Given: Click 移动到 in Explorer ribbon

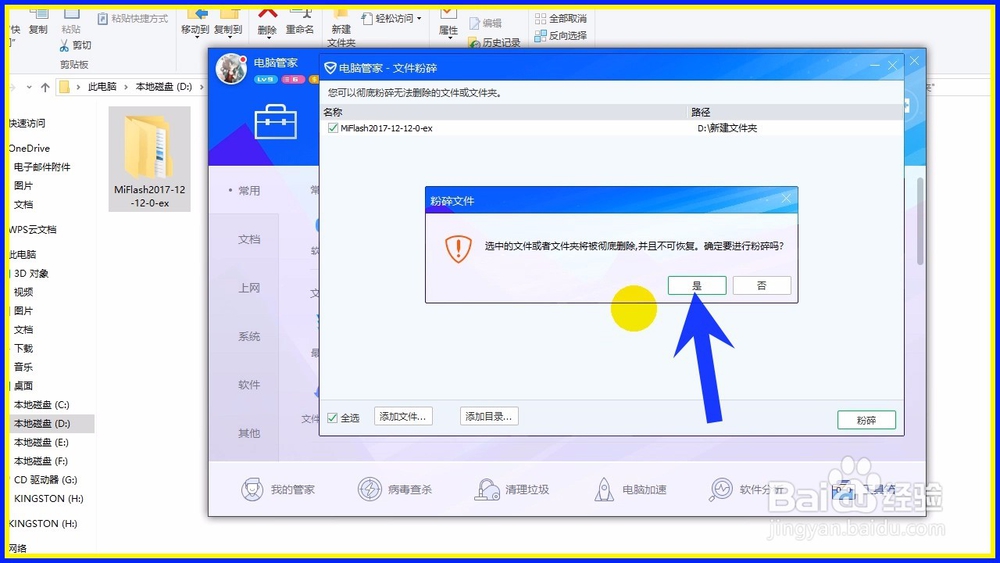Looking at the screenshot, I should (x=195, y=22).
